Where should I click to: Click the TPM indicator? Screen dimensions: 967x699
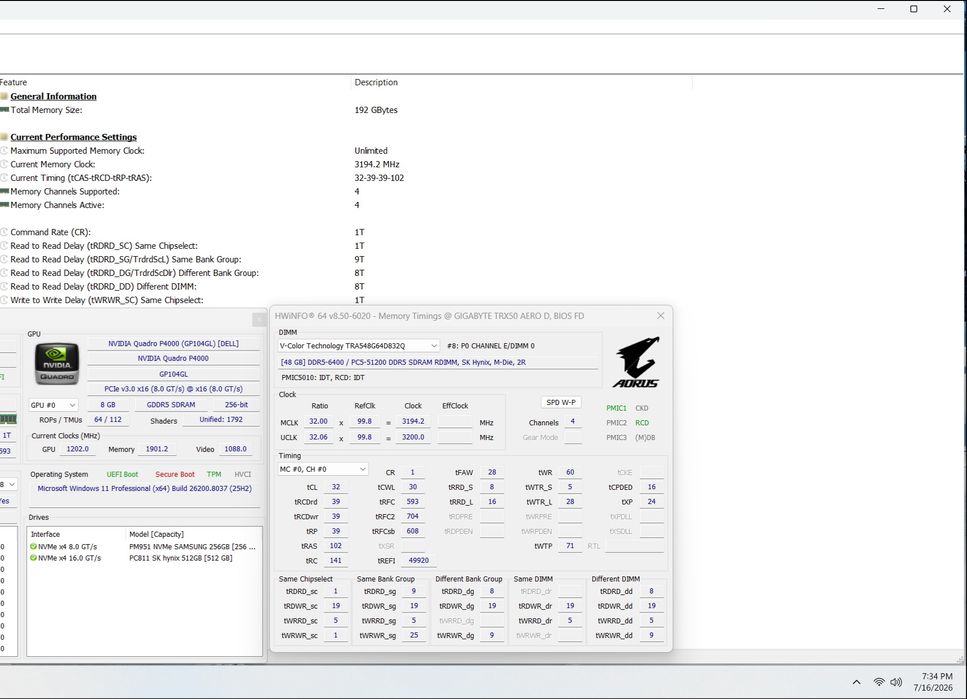point(214,474)
